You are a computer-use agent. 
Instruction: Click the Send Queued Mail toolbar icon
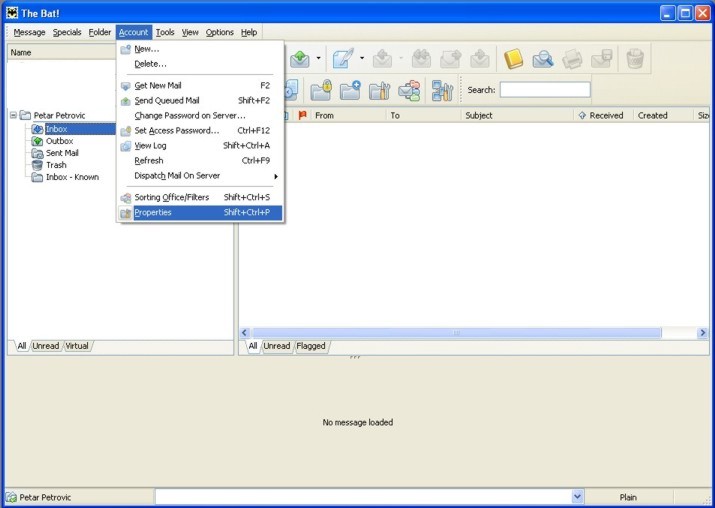[300, 59]
